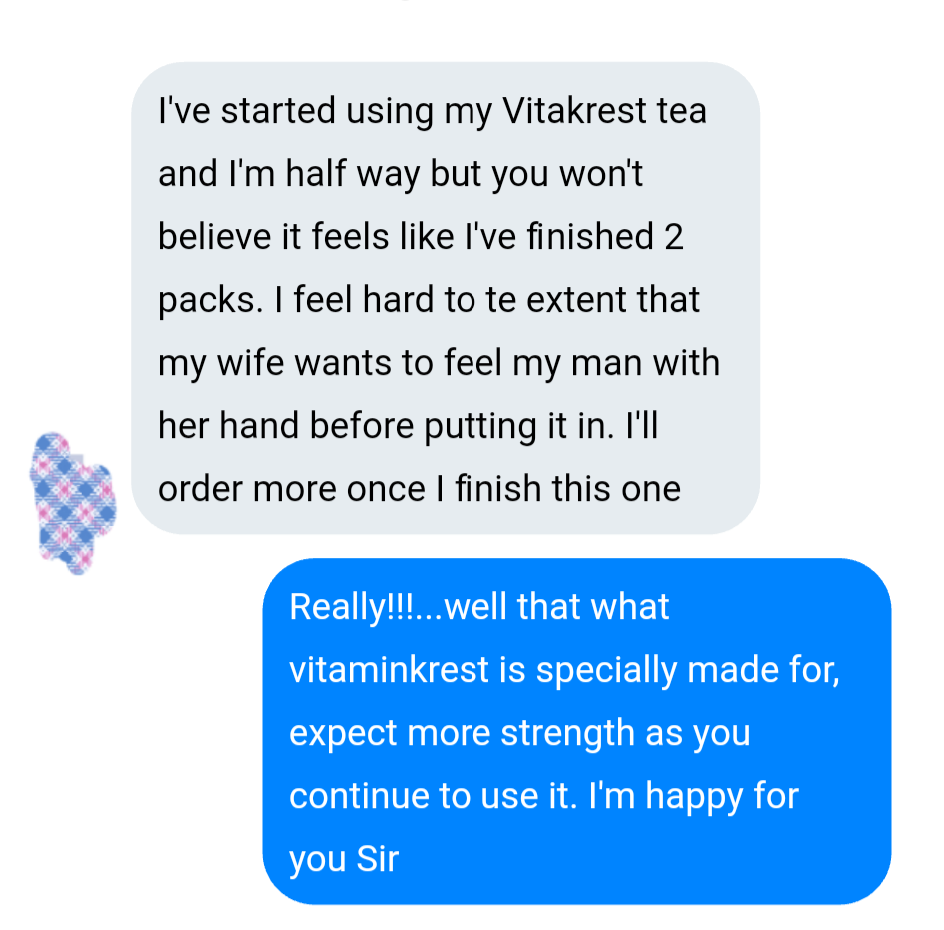This screenshot has height=930, width=944.
Task: Click the word 'vitaminkrest' in blue reply
Action: (389, 669)
